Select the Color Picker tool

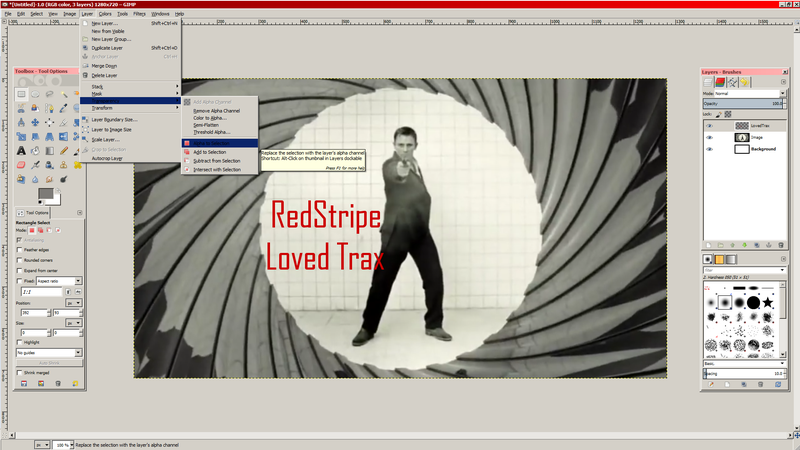pyautogui.click(x=63, y=108)
